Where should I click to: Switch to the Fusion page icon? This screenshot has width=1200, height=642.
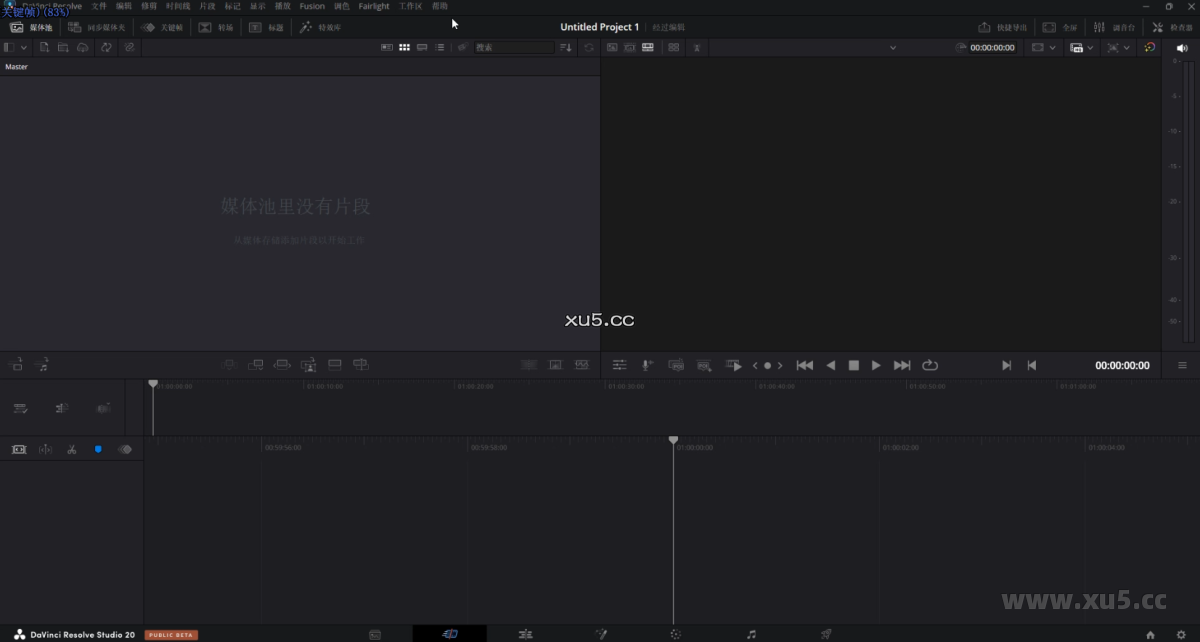[x=601, y=634]
